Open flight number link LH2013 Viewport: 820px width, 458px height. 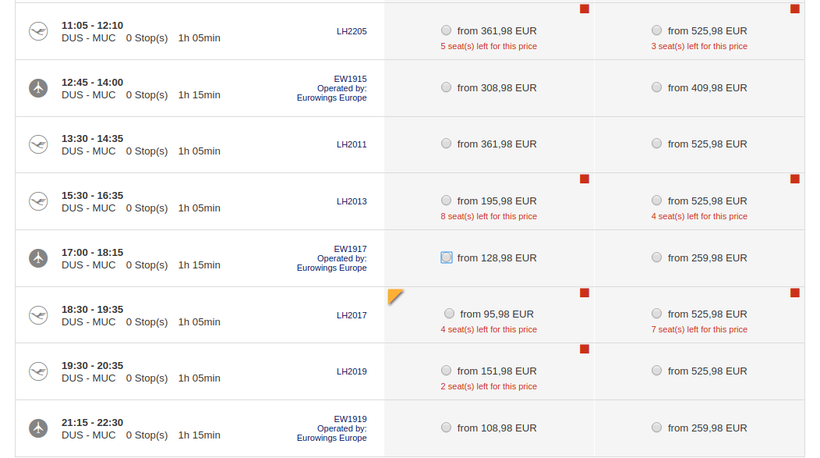(351, 201)
